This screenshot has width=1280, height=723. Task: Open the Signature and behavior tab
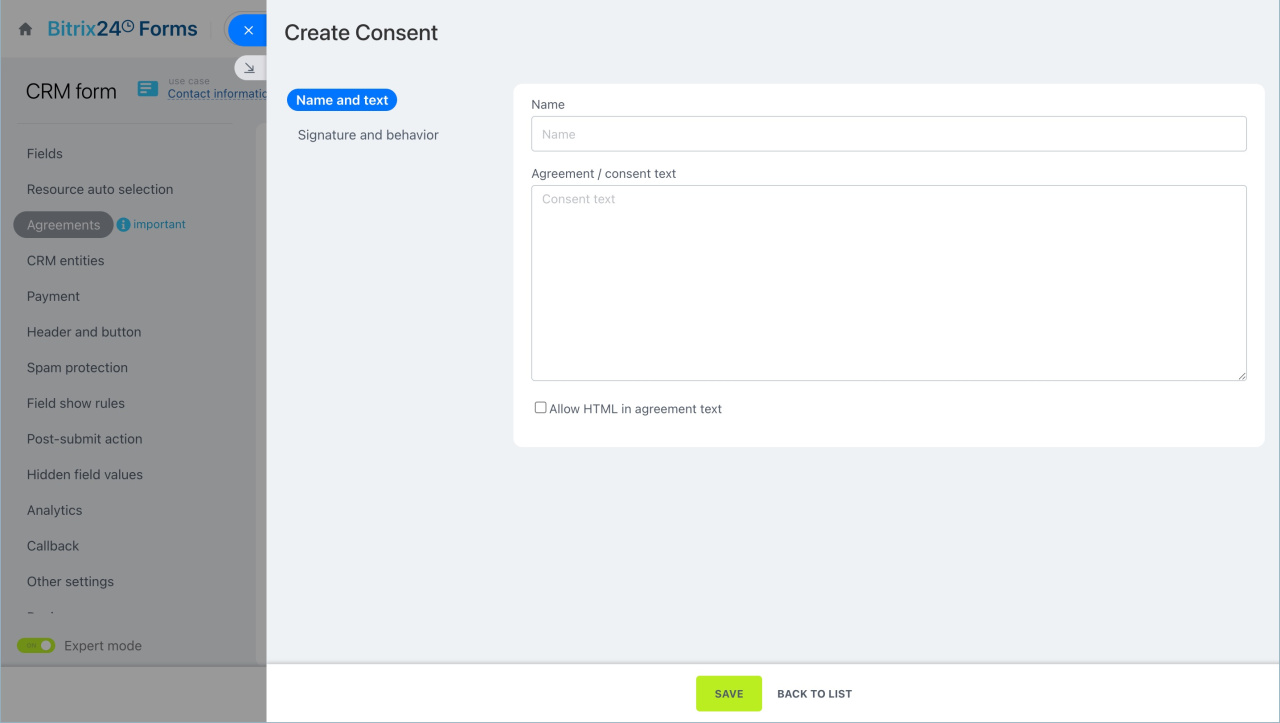pyautogui.click(x=368, y=135)
